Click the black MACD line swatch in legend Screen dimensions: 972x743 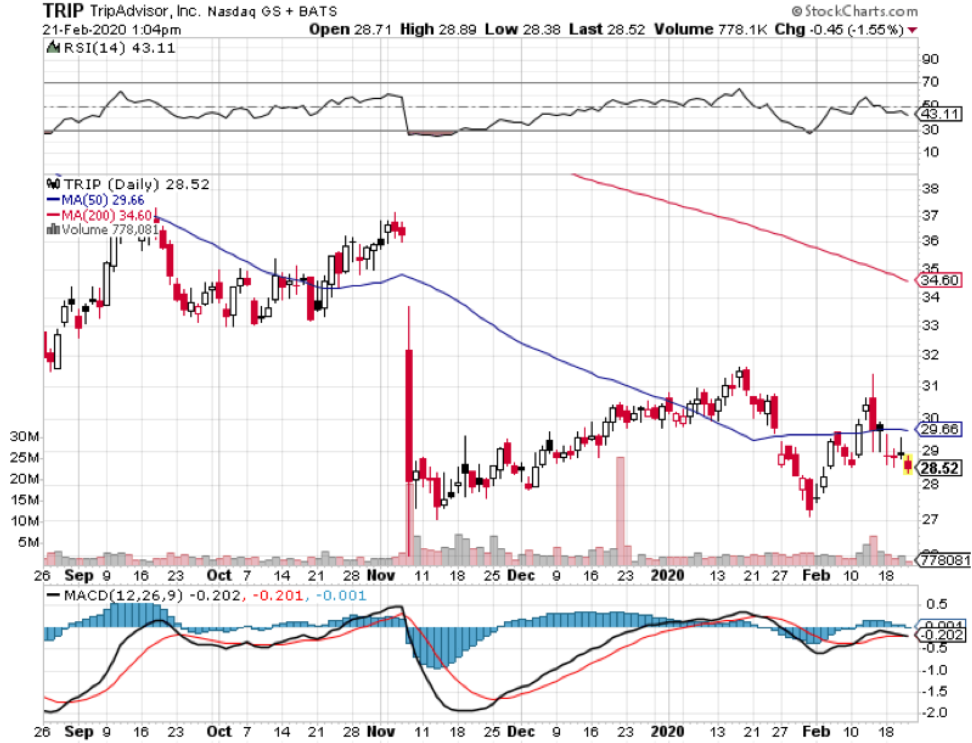coord(55,596)
